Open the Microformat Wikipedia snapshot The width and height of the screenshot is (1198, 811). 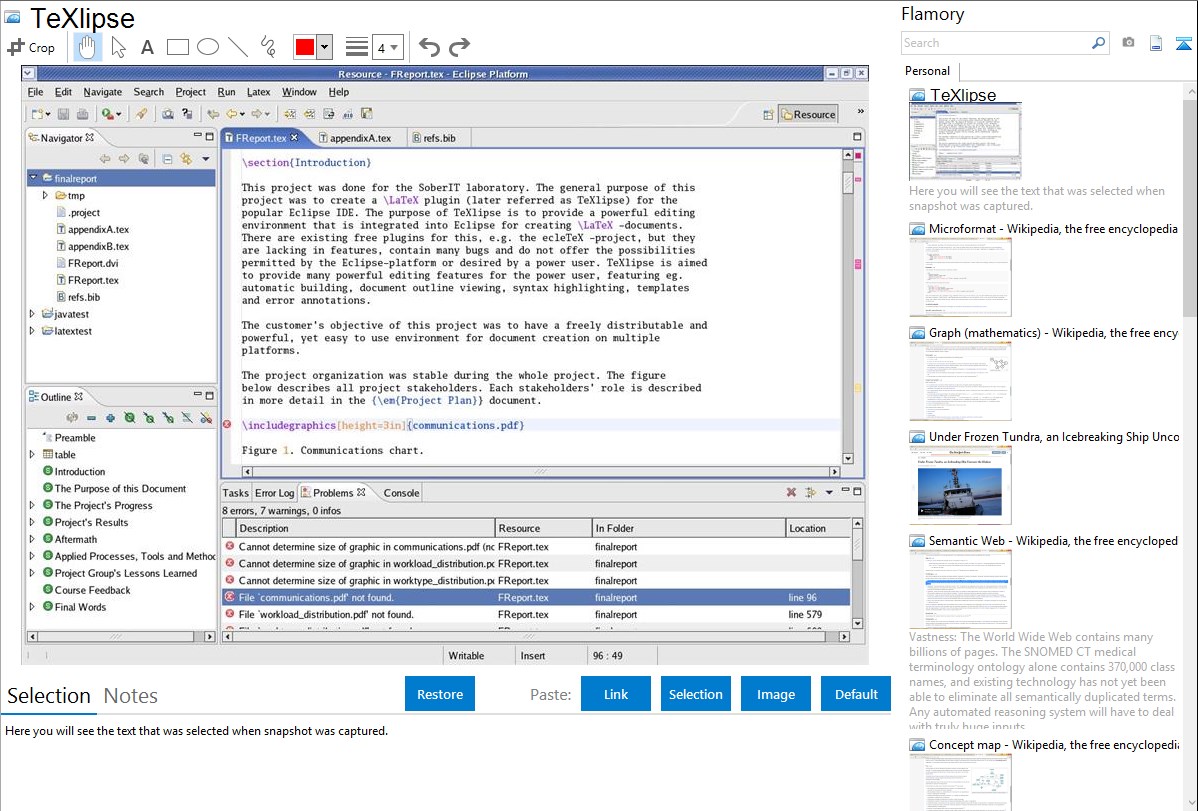[960, 277]
